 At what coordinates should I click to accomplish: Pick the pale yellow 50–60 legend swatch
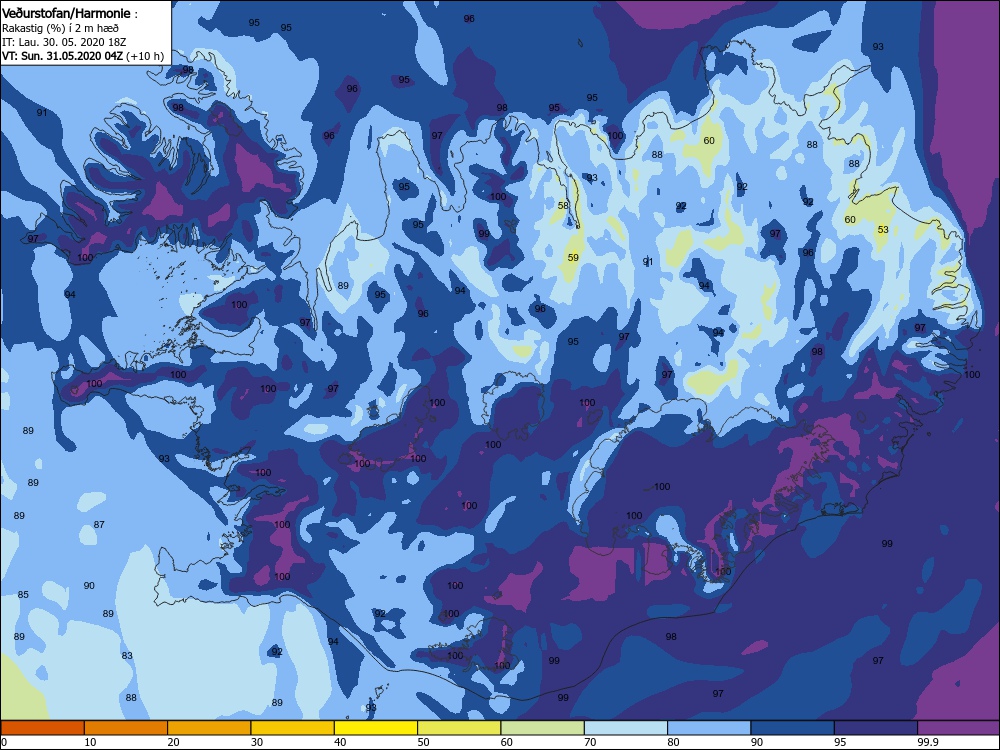pos(459,728)
